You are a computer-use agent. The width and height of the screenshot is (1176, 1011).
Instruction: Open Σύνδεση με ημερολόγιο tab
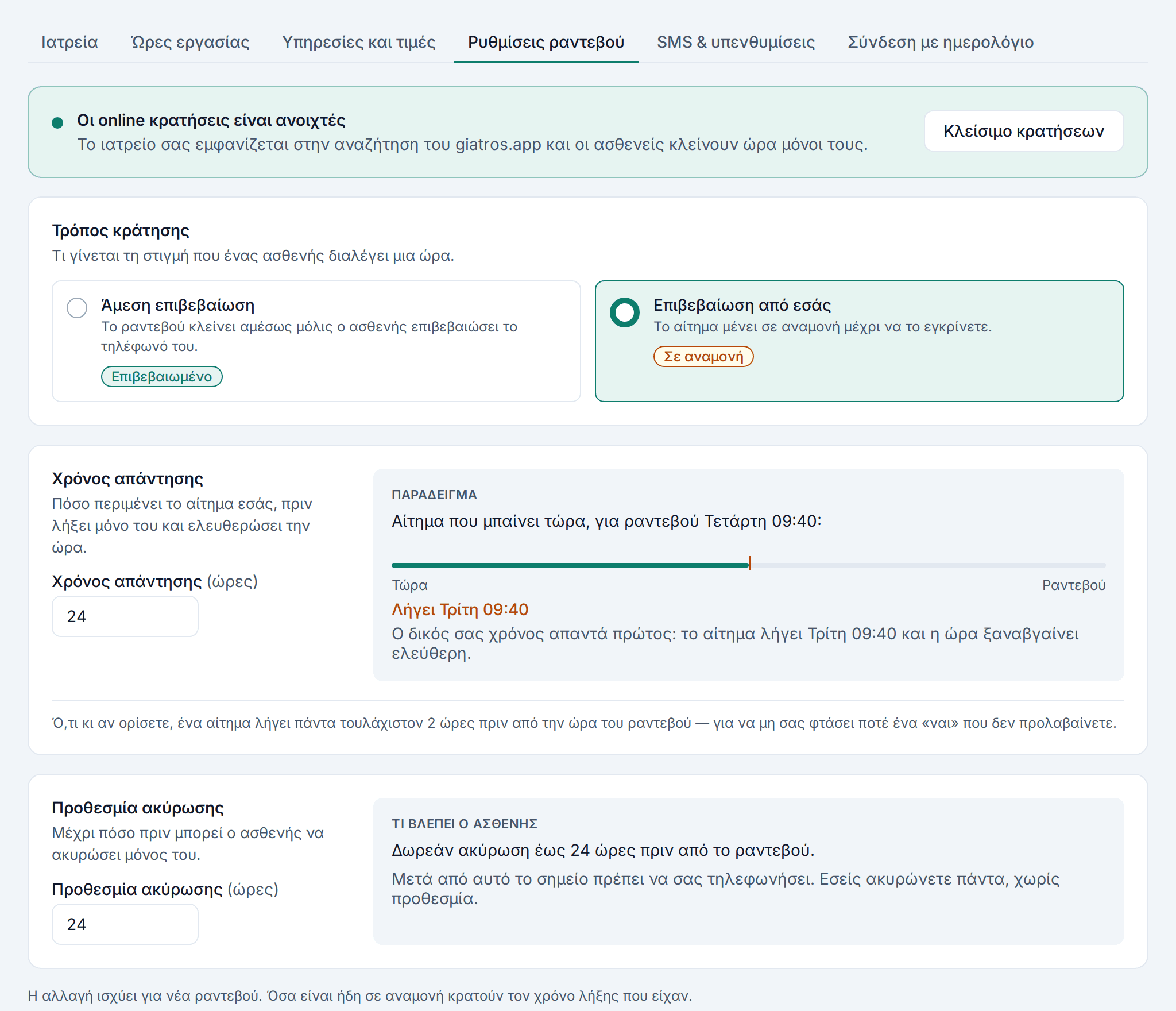[941, 42]
